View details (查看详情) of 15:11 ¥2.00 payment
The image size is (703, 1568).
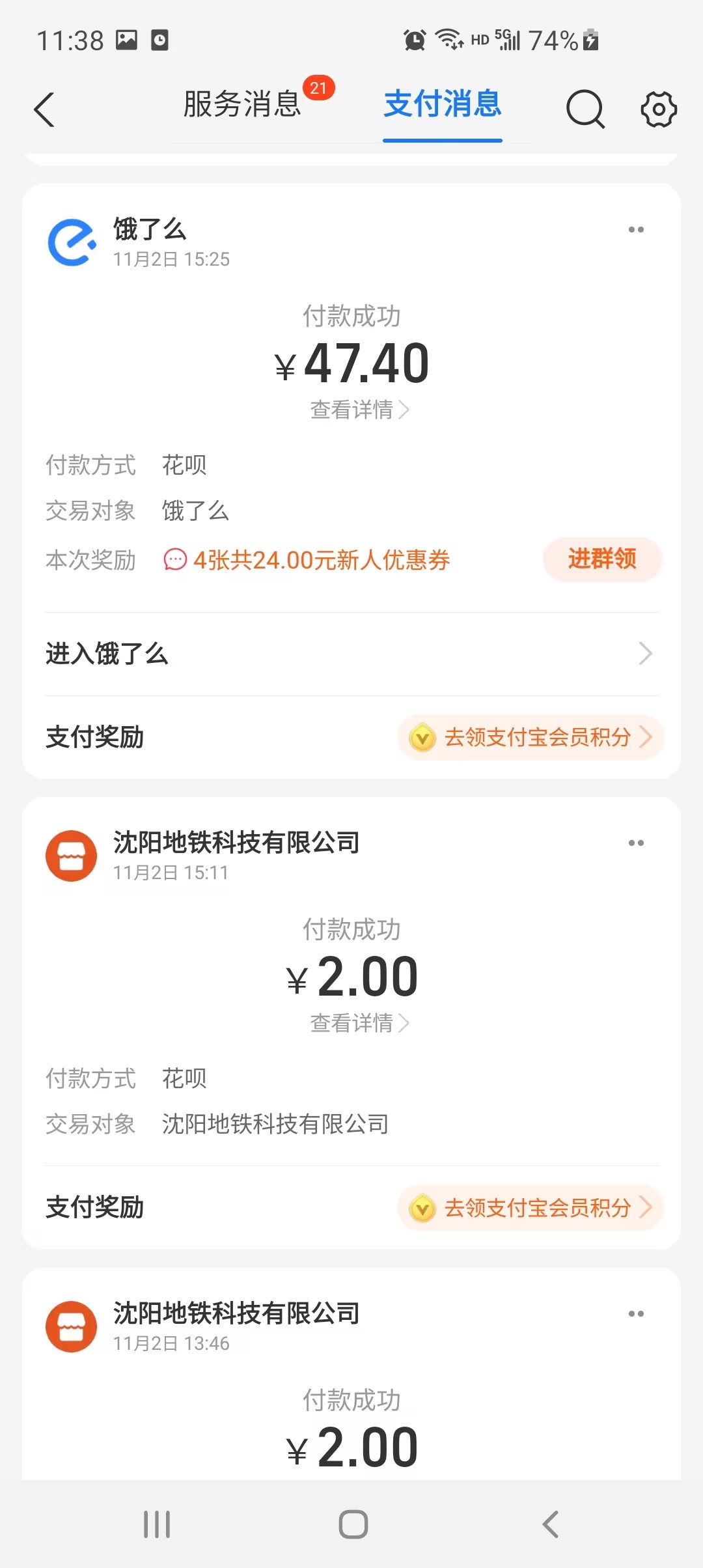(x=359, y=1023)
